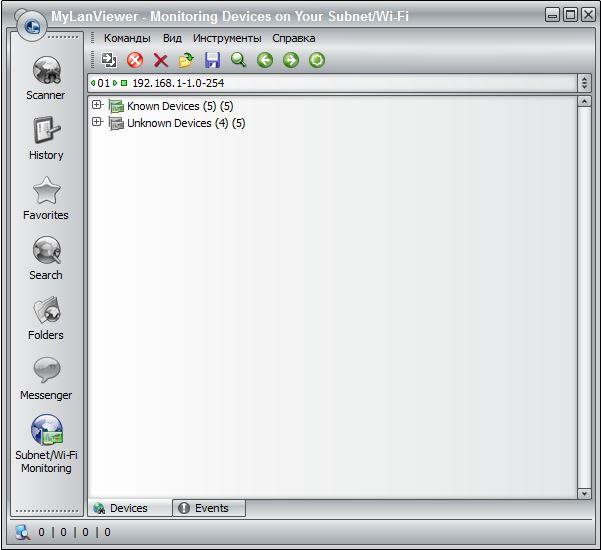Click the Unknown Devices gray network icon
The width and height of the screenshot is (601, 550).
click(116, 123)
